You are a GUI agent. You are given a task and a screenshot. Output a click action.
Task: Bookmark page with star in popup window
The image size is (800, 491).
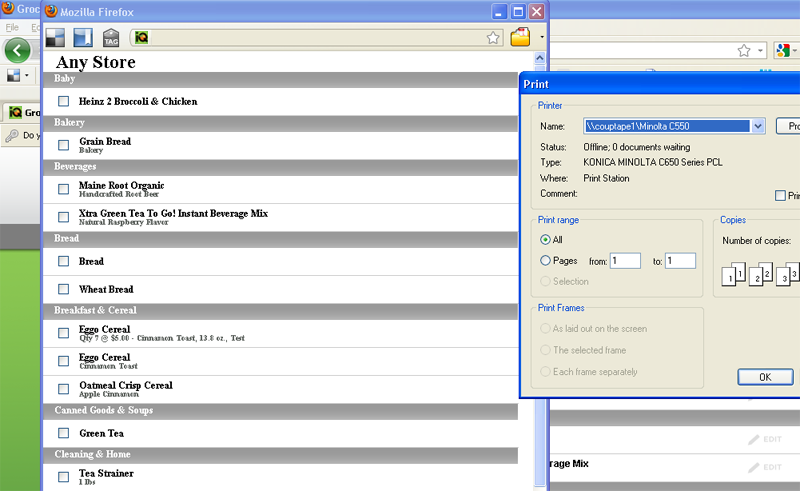493,38
